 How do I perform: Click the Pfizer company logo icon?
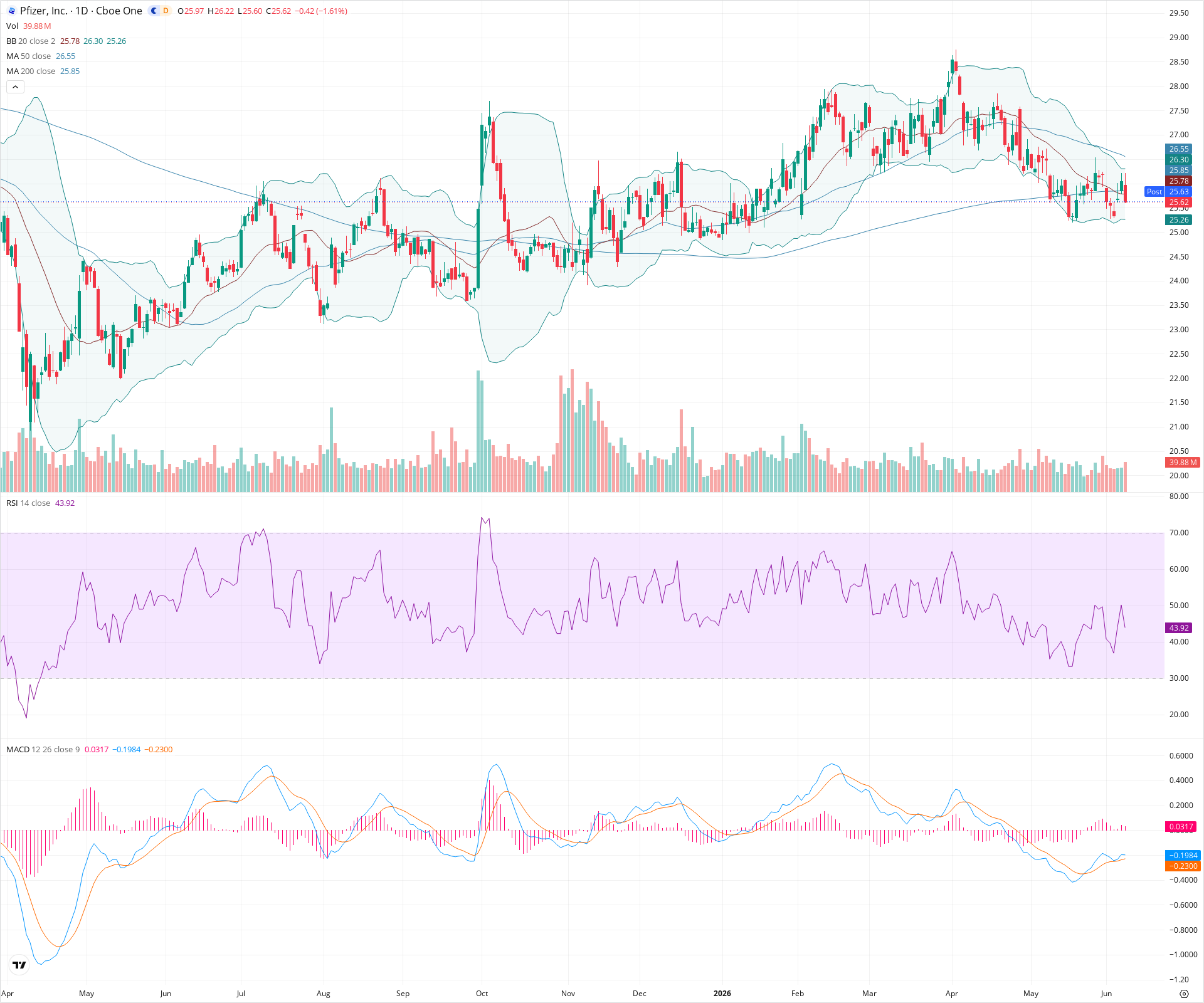[11, 11]
